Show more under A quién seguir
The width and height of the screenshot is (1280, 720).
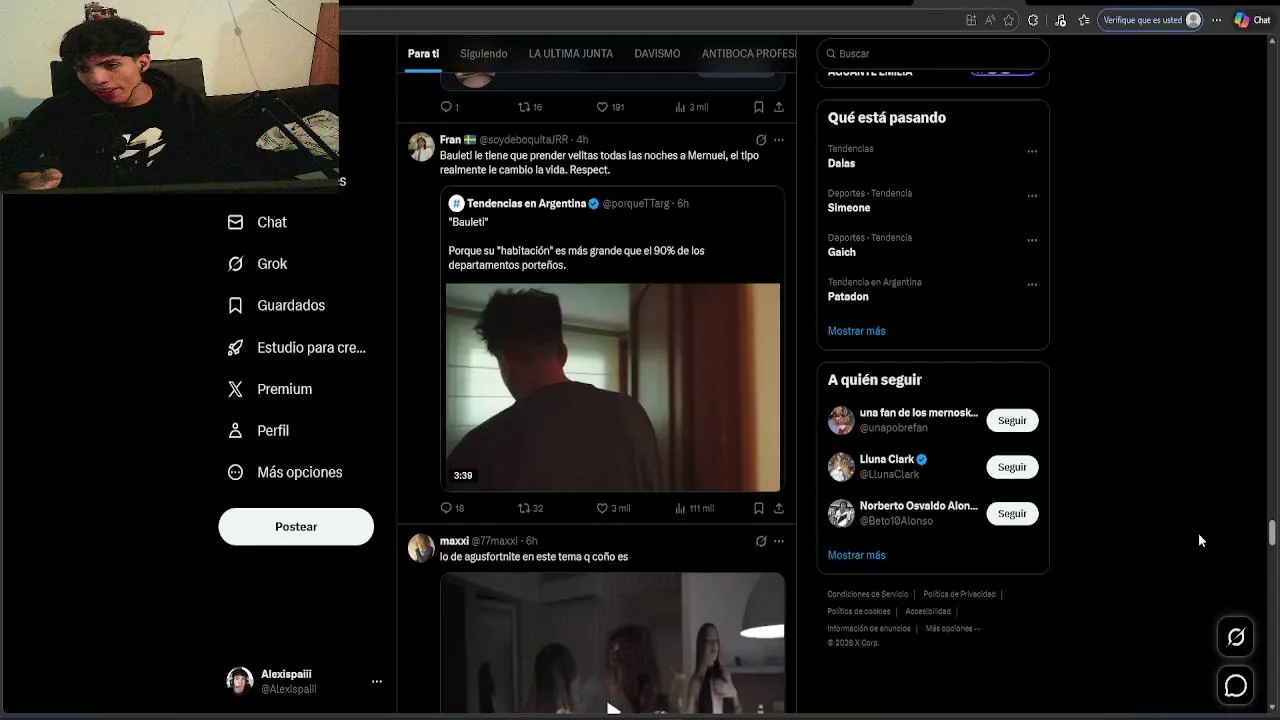tap(856, 555)
